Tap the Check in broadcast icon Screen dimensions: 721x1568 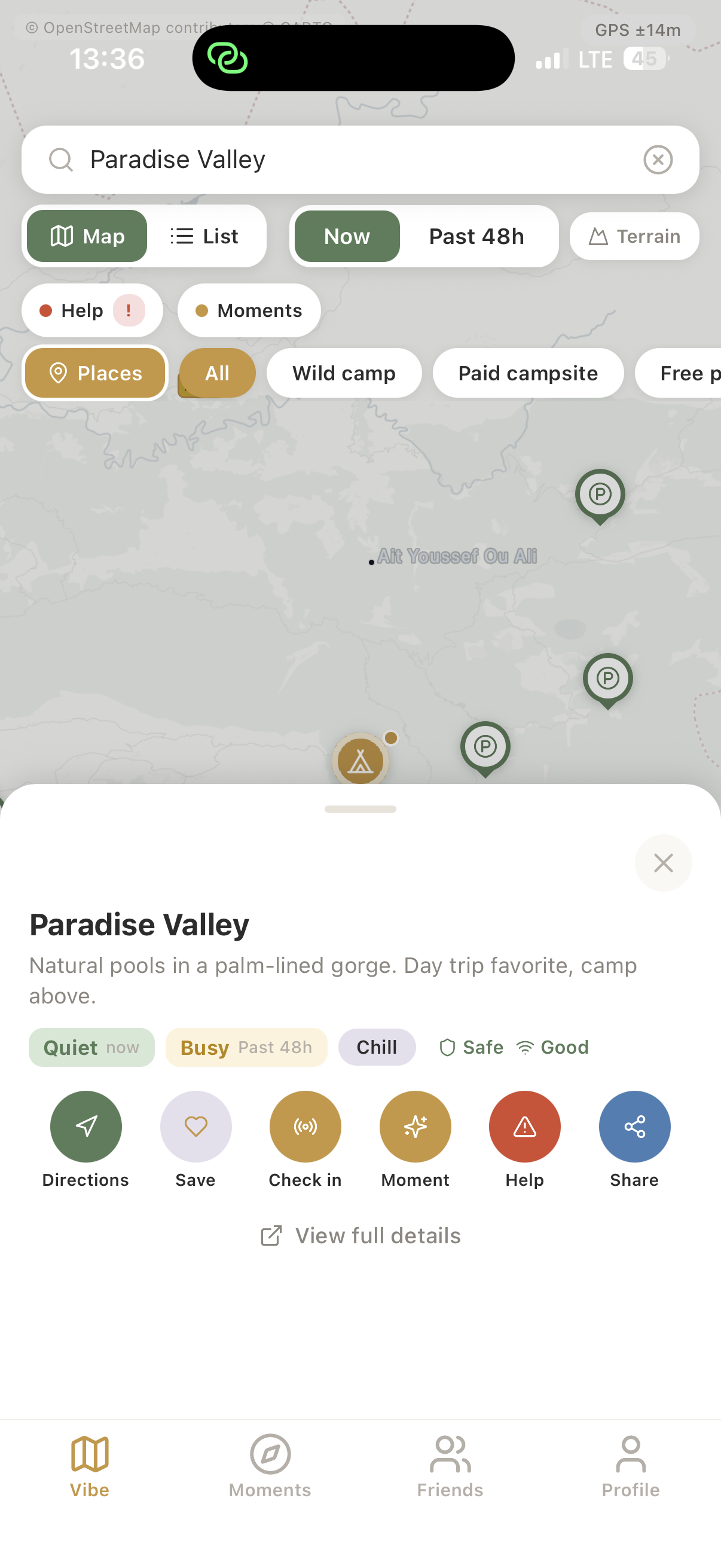305,1126
